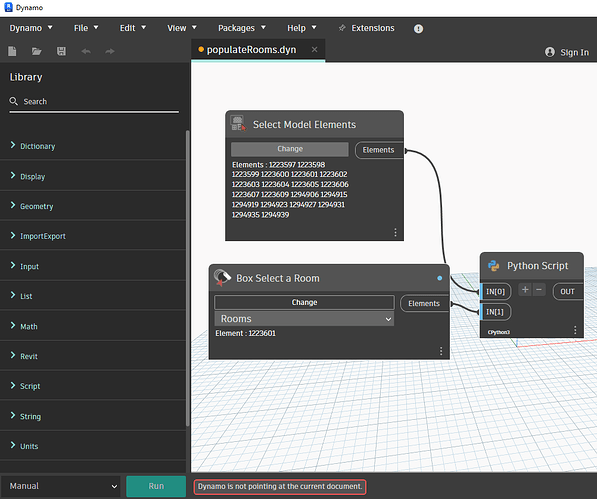
Task: Click Change in Box Select a Room
Action: pyautogui.click(x=304, y=302)
